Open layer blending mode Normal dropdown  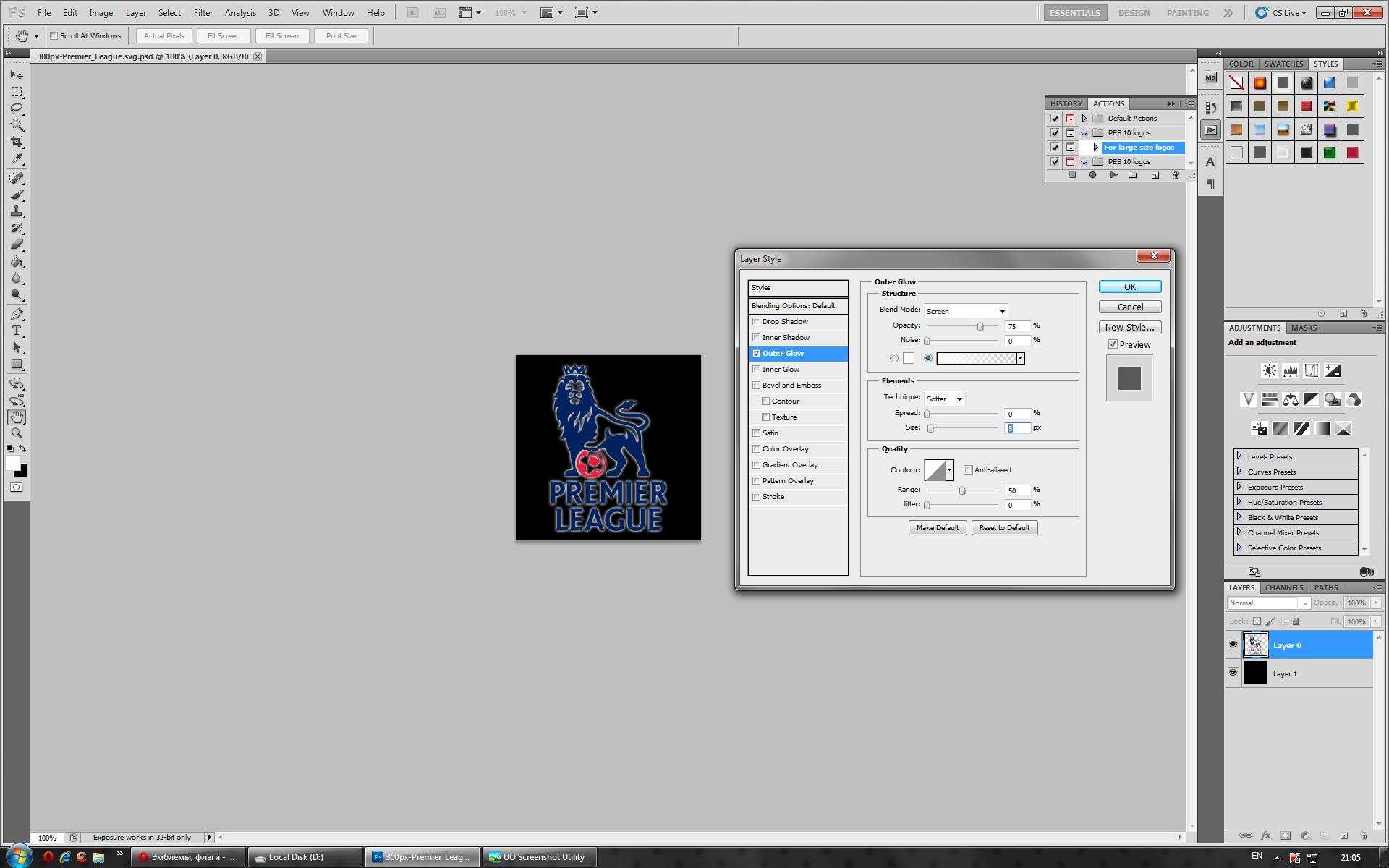(x=1269, y=603)
